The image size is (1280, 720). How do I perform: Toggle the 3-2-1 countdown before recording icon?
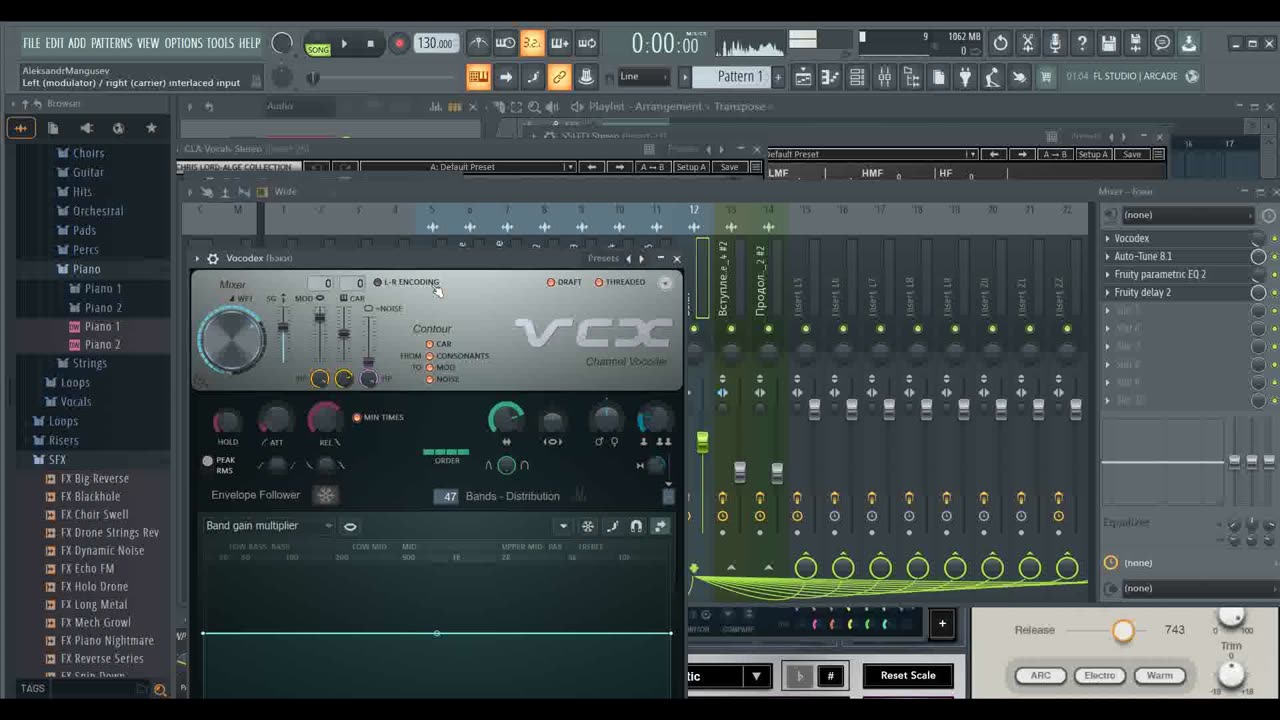click(x=532, y=43)
